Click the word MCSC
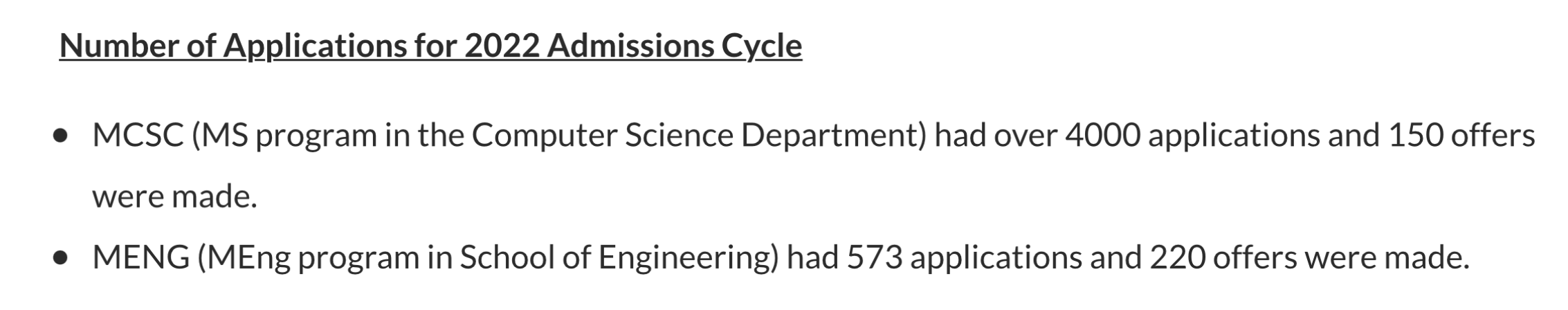This screenshot has width=1568, height=310. point(138,136)
